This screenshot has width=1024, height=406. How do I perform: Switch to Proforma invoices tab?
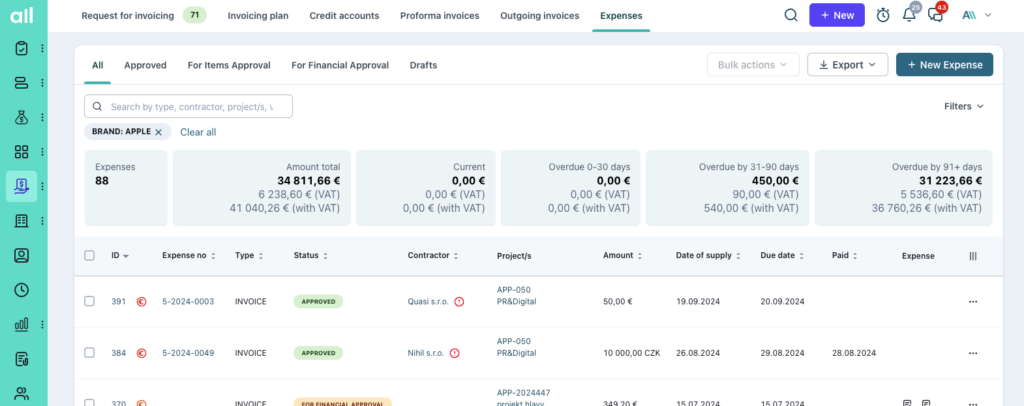point(440,16)
